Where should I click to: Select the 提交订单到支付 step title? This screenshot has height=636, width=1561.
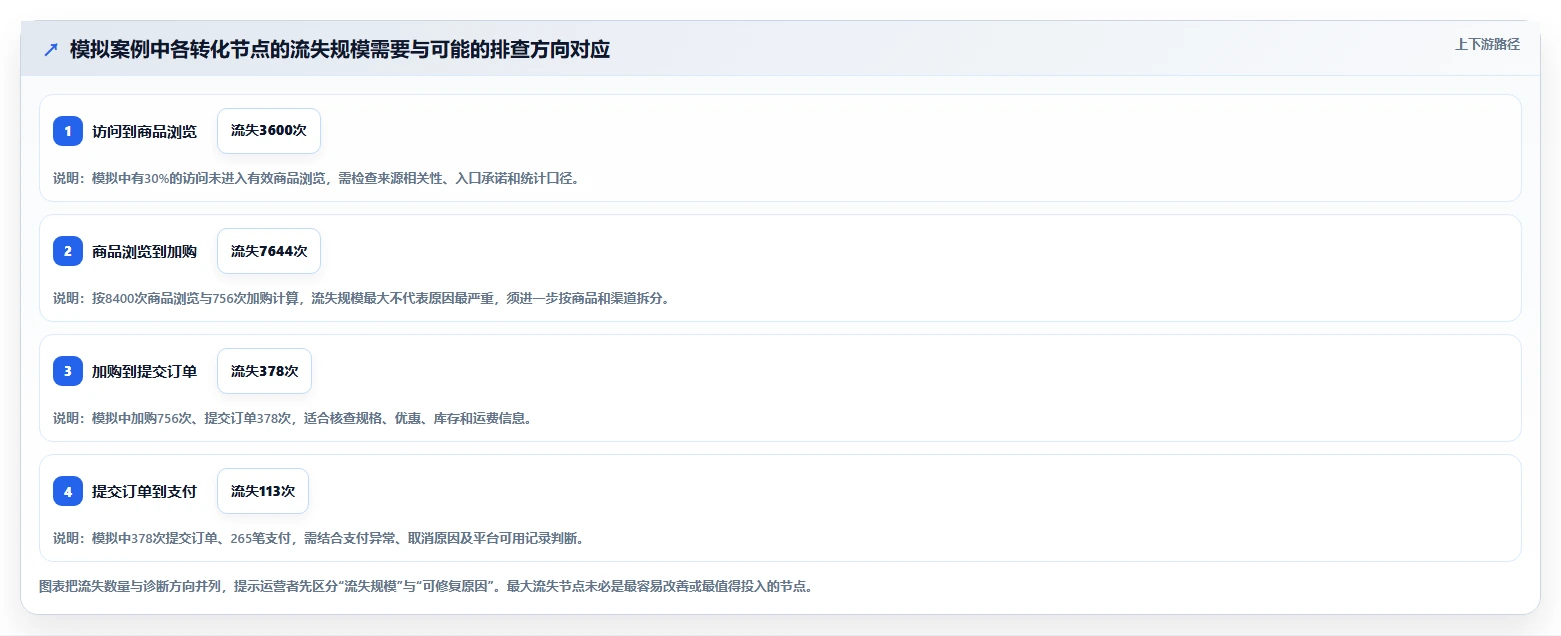[x=144, y=492]
